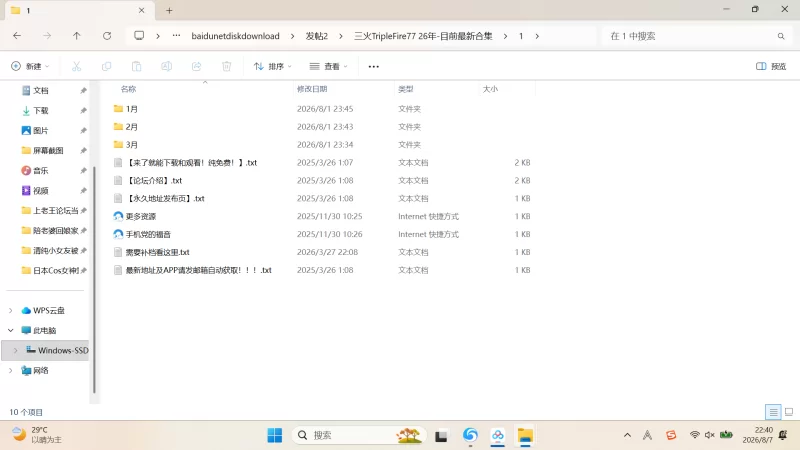Click the search magnifier icon
800x450 pixels.
tap(781, 36)
